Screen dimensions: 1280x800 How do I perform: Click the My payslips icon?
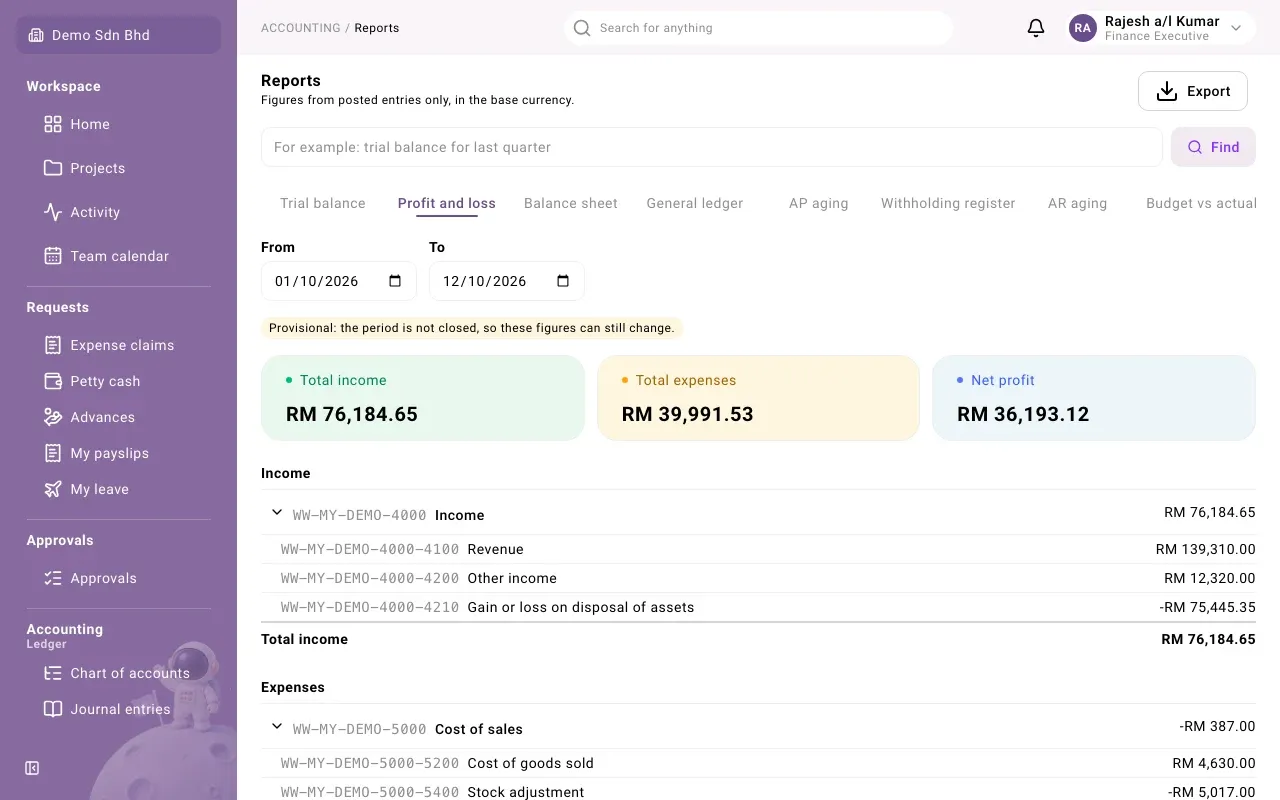point(53,453)
